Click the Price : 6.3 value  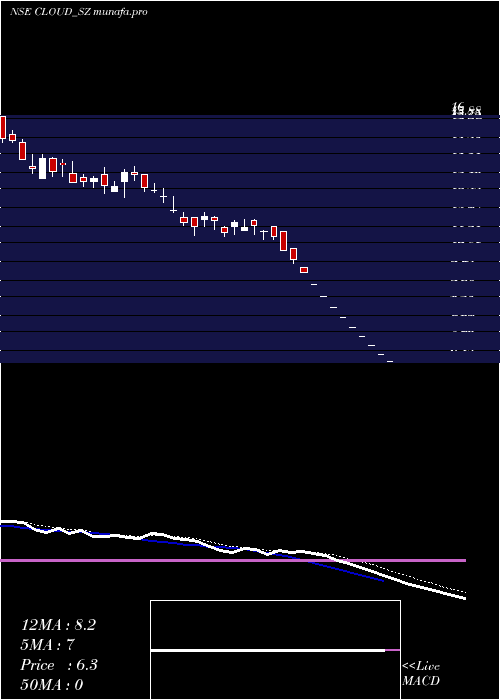point(59,665)
